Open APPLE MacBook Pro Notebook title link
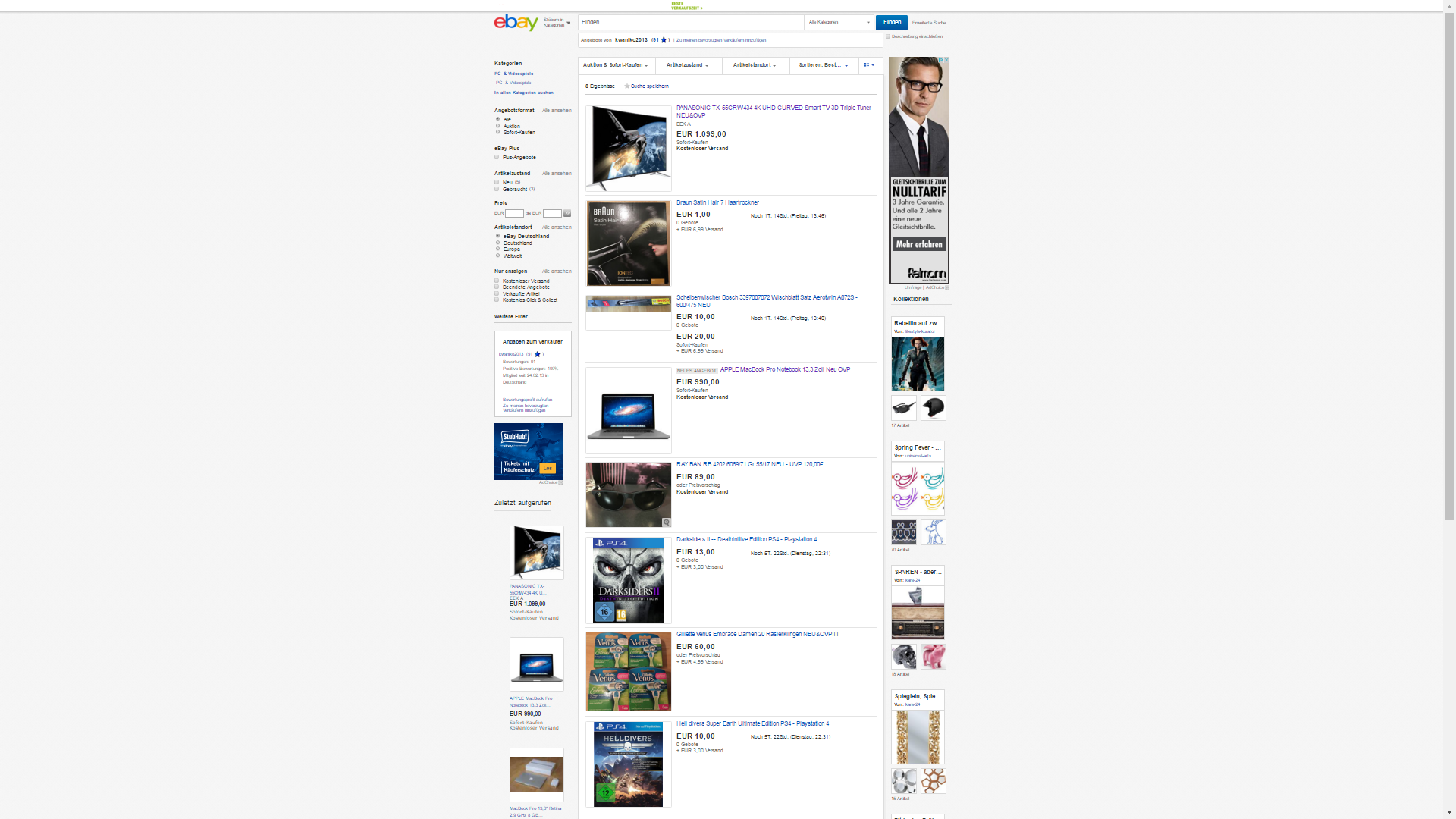Image resolution: width=1456 pixels, height=819 pixels. click(785, 369)
